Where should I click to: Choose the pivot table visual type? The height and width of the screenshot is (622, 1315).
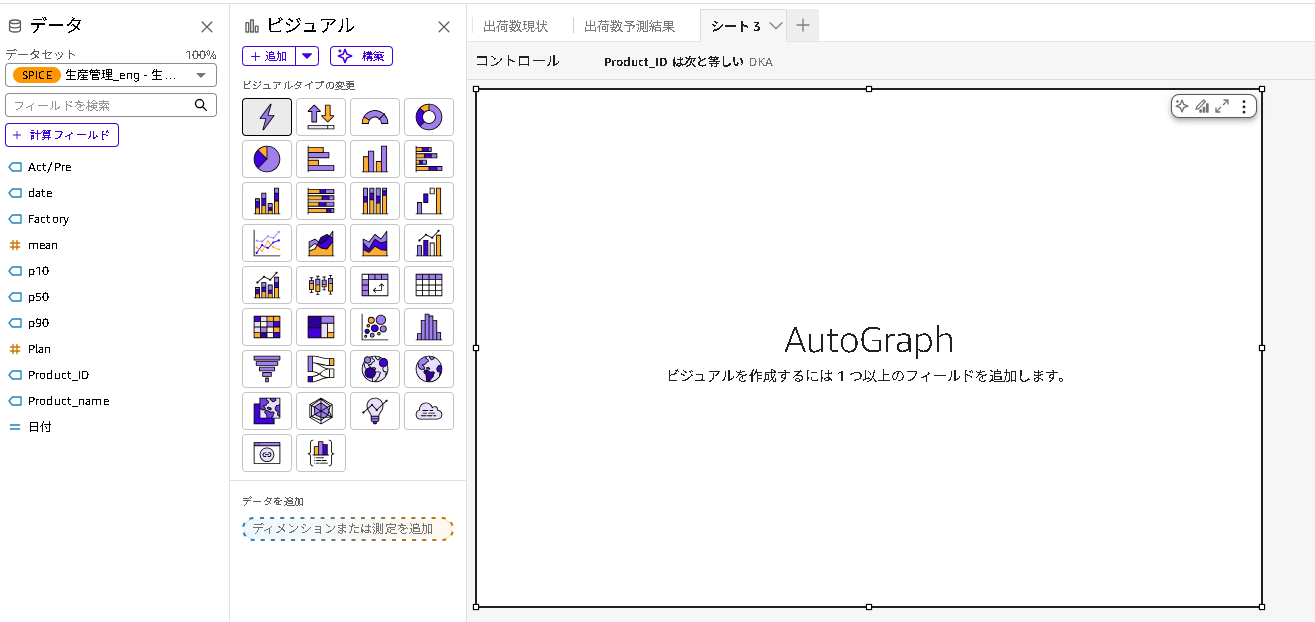(x=375, y=285)
